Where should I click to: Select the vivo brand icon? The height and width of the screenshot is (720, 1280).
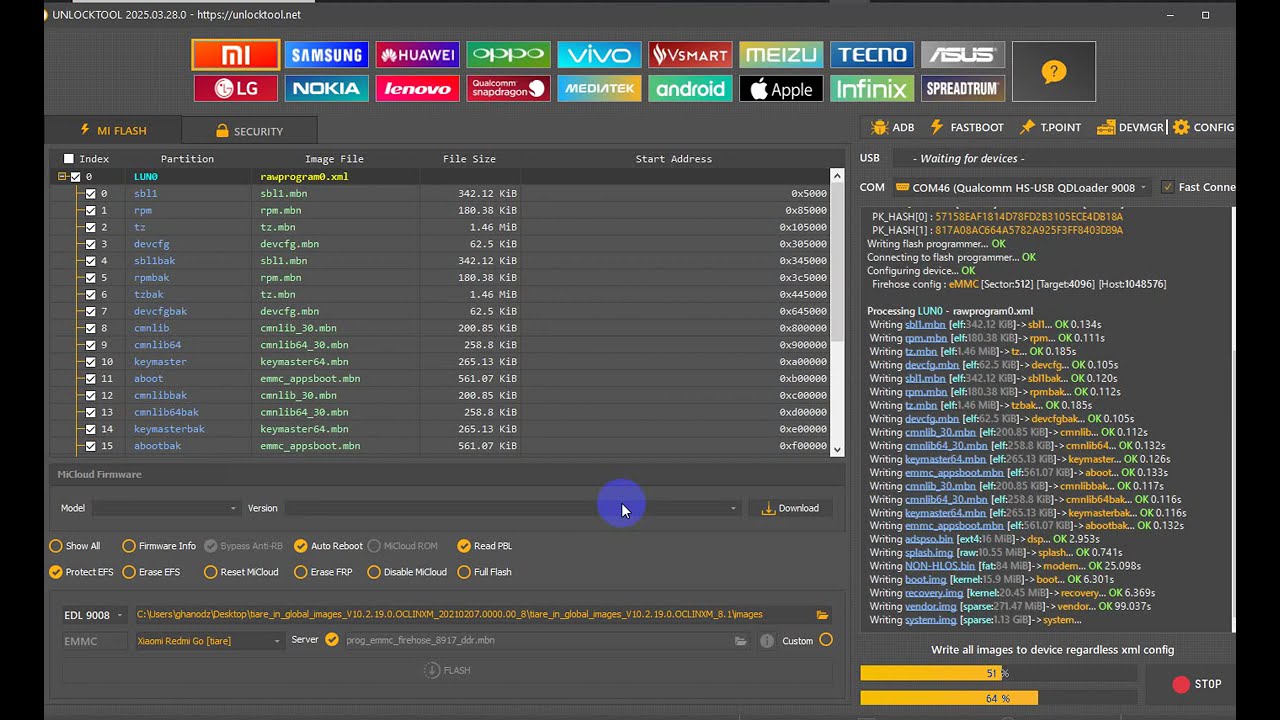click(599, 55)
